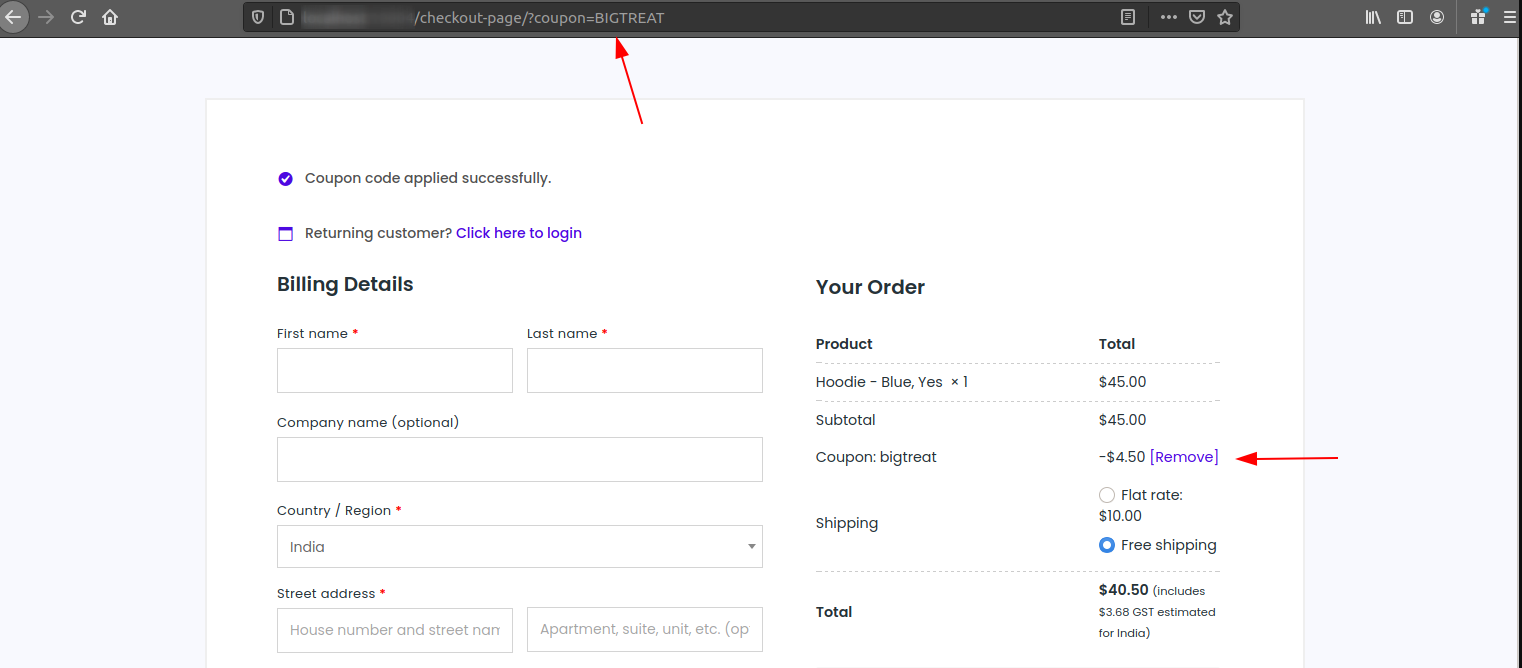This screenshot has width=1522, height=668.
Task: Toggle reader view in address bar
Action: [x=1128, y=17]
